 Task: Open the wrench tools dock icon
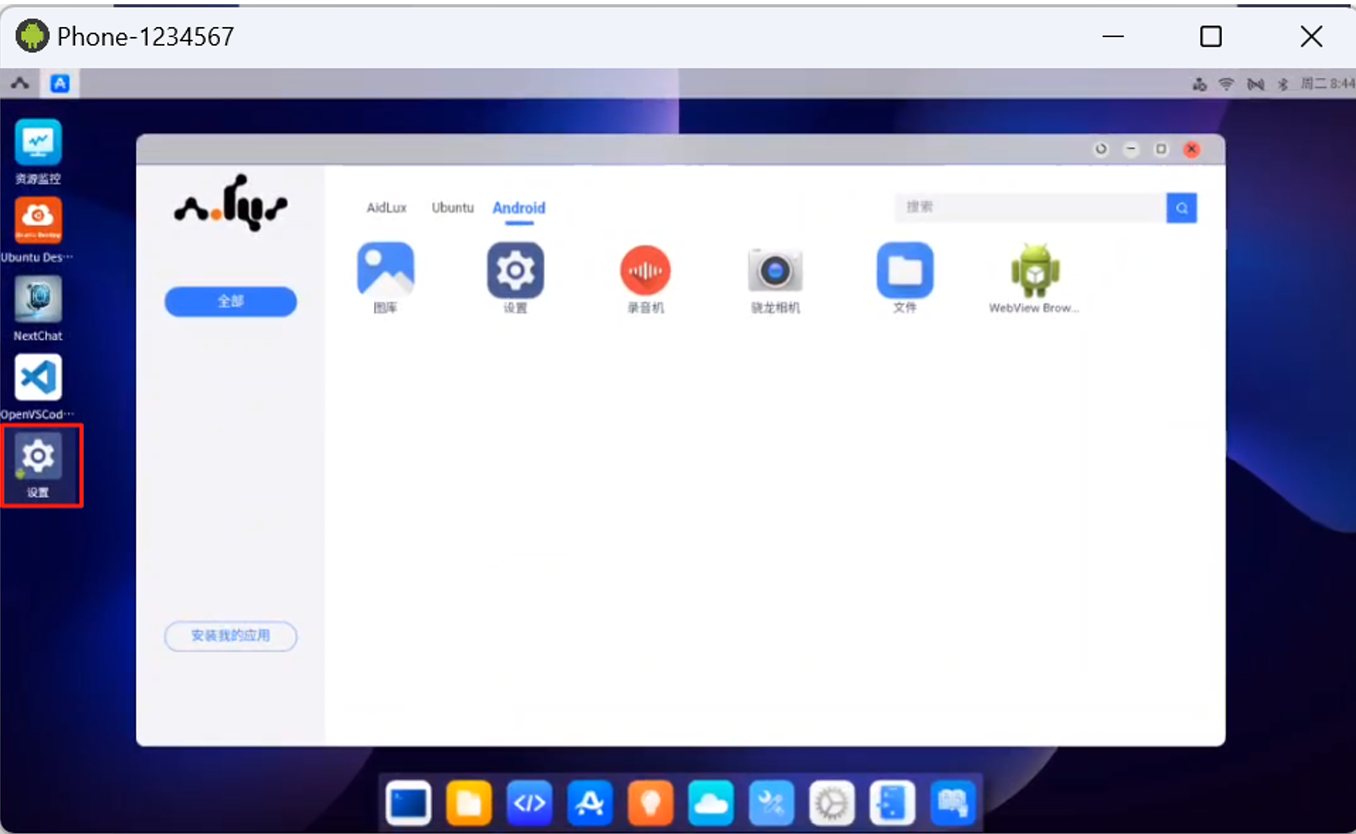[771, 803]
